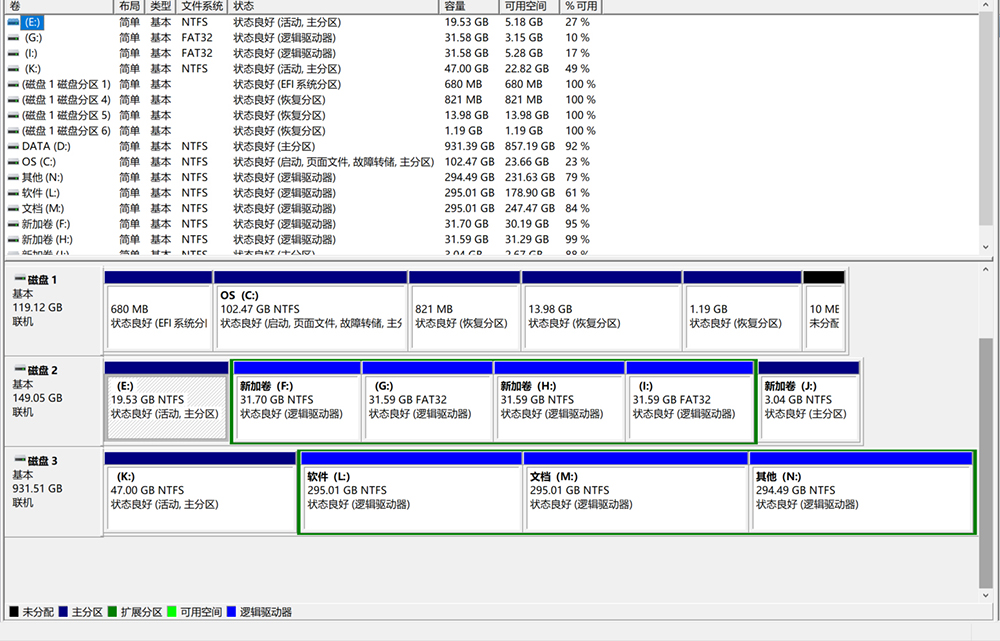Click 软件 (L:) drive icon in volume list
Viewport: 1000px width, 641px height.
[x=12, y=193]
